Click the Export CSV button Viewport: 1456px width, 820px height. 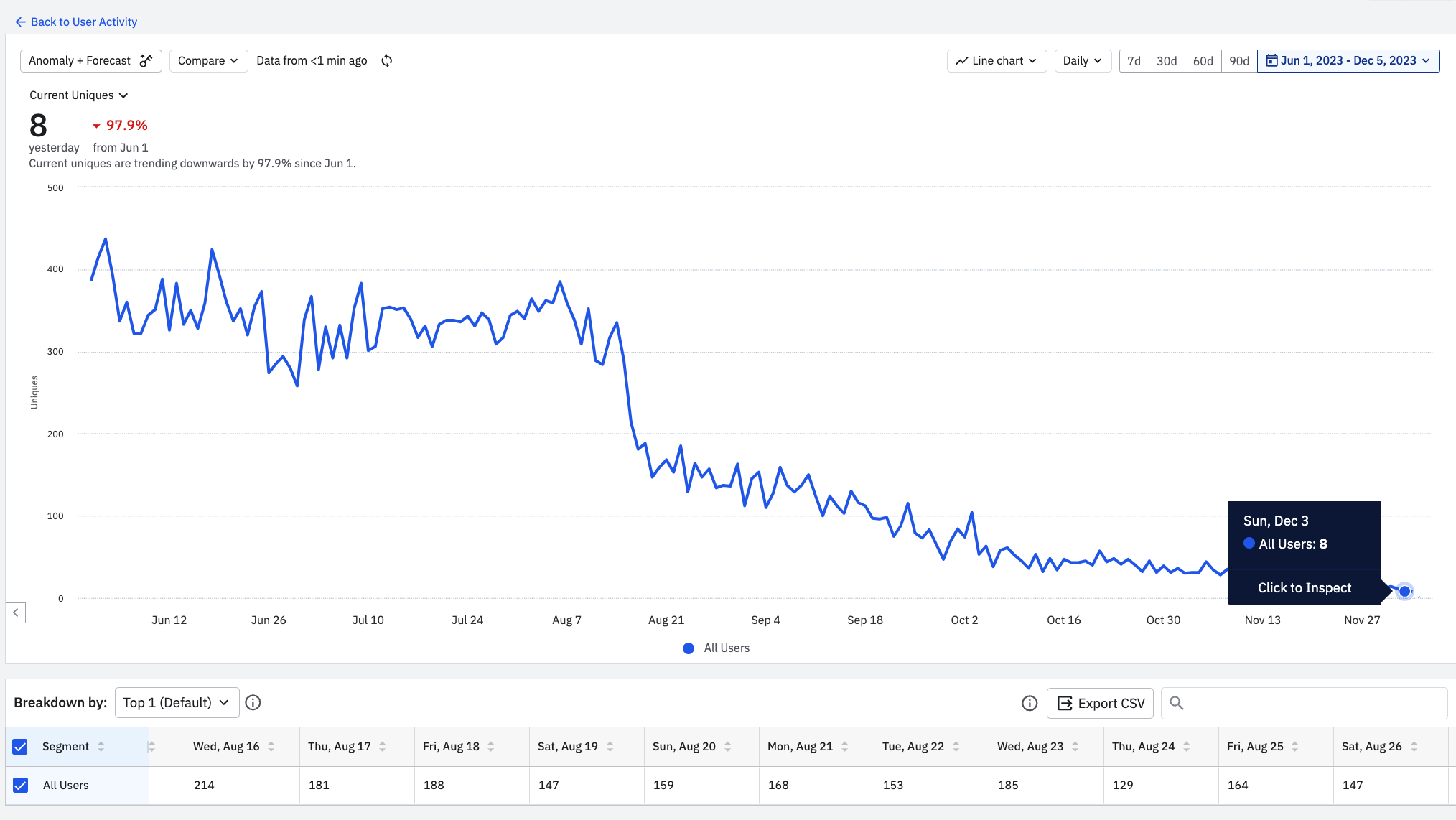pyautogui.click(x=1101, y=704)
